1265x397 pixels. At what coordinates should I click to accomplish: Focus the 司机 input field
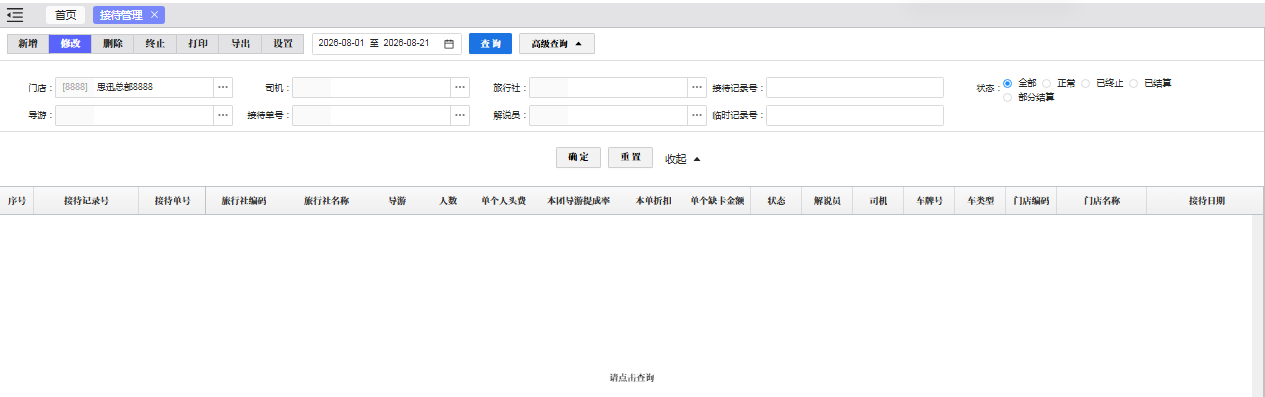coord(371,87)
